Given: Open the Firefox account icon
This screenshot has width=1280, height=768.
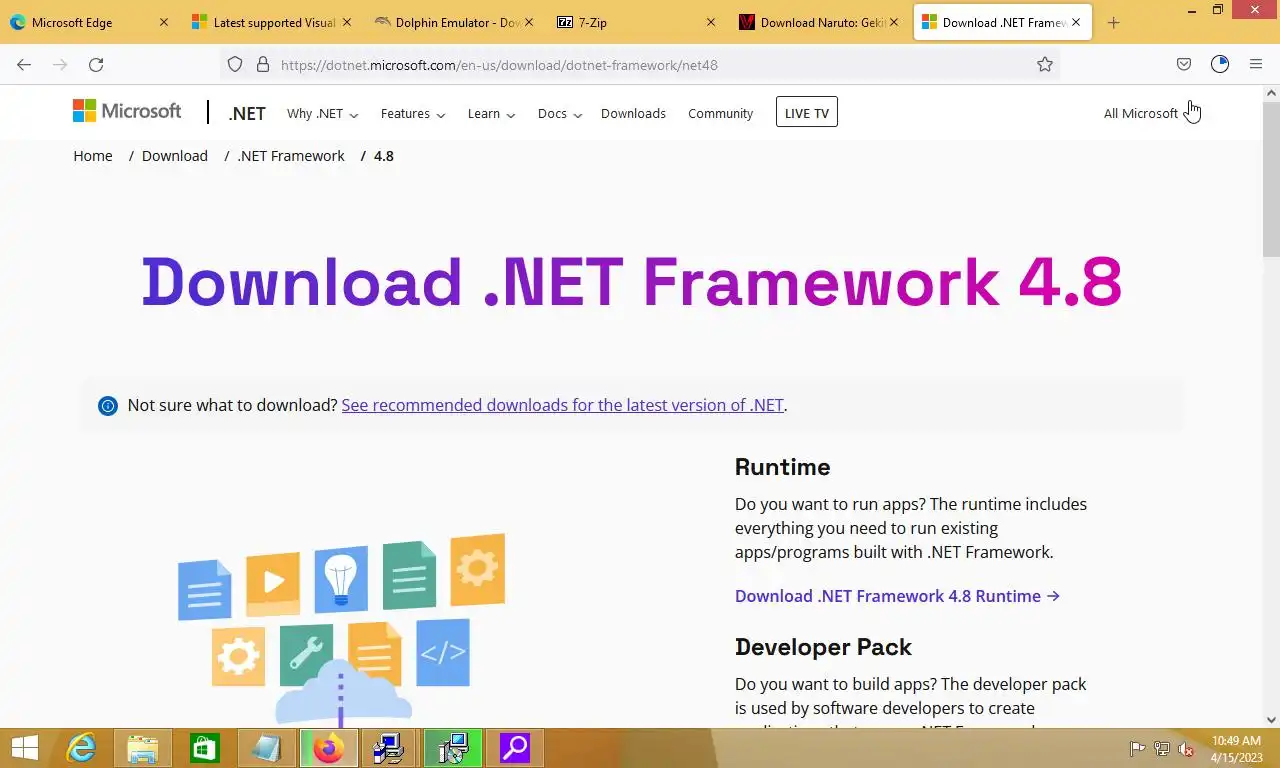Looking at the screenshot, I should click(x=1220, y=64).
